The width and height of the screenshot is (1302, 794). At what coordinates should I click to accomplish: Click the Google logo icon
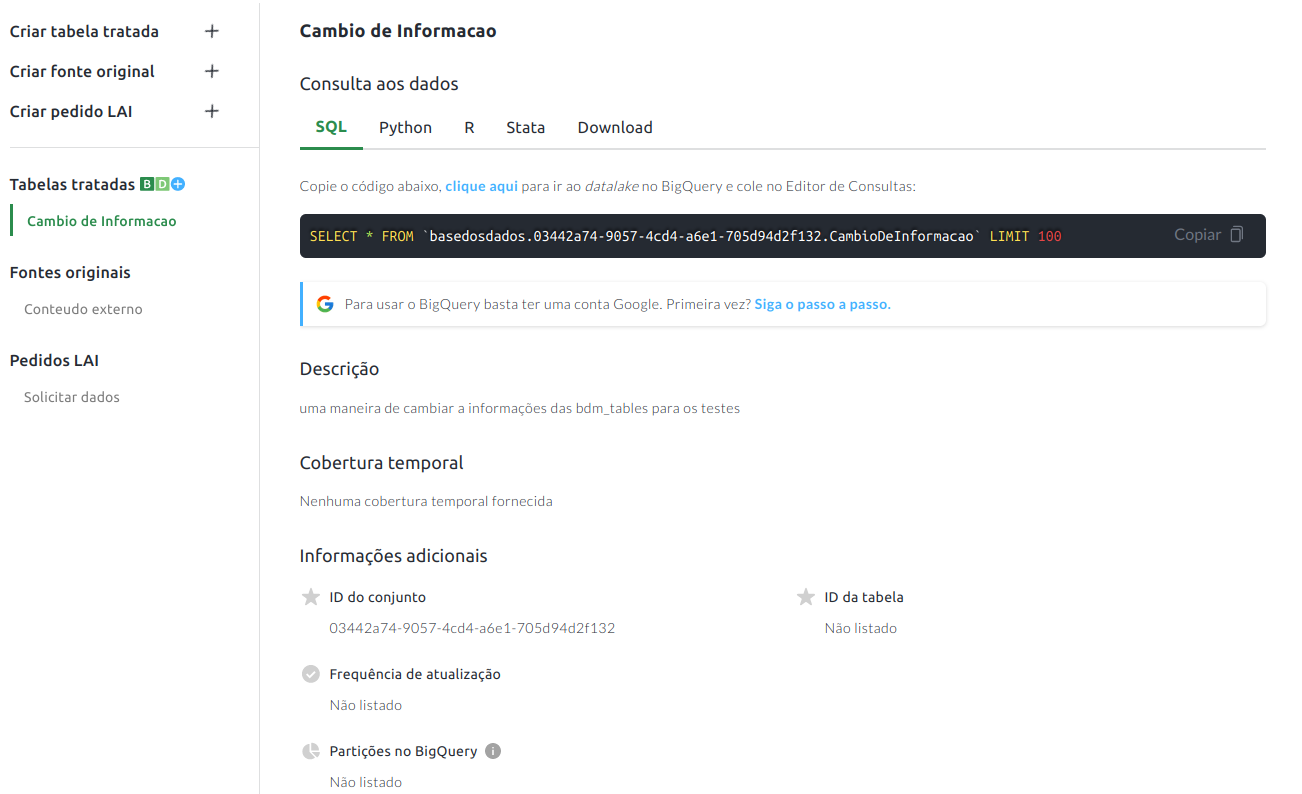325,304
